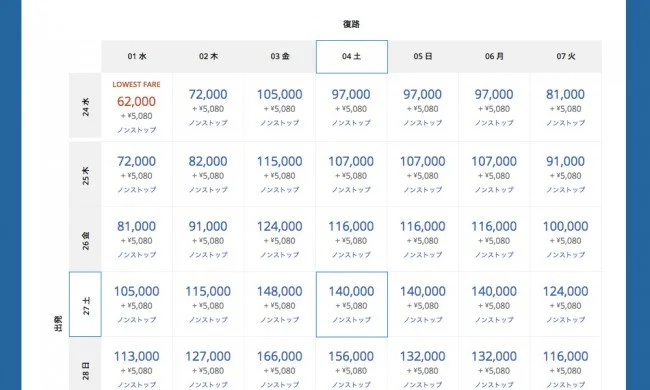
Task: Choose the 100,000 fare for 26 金
Action: (566, 239)
